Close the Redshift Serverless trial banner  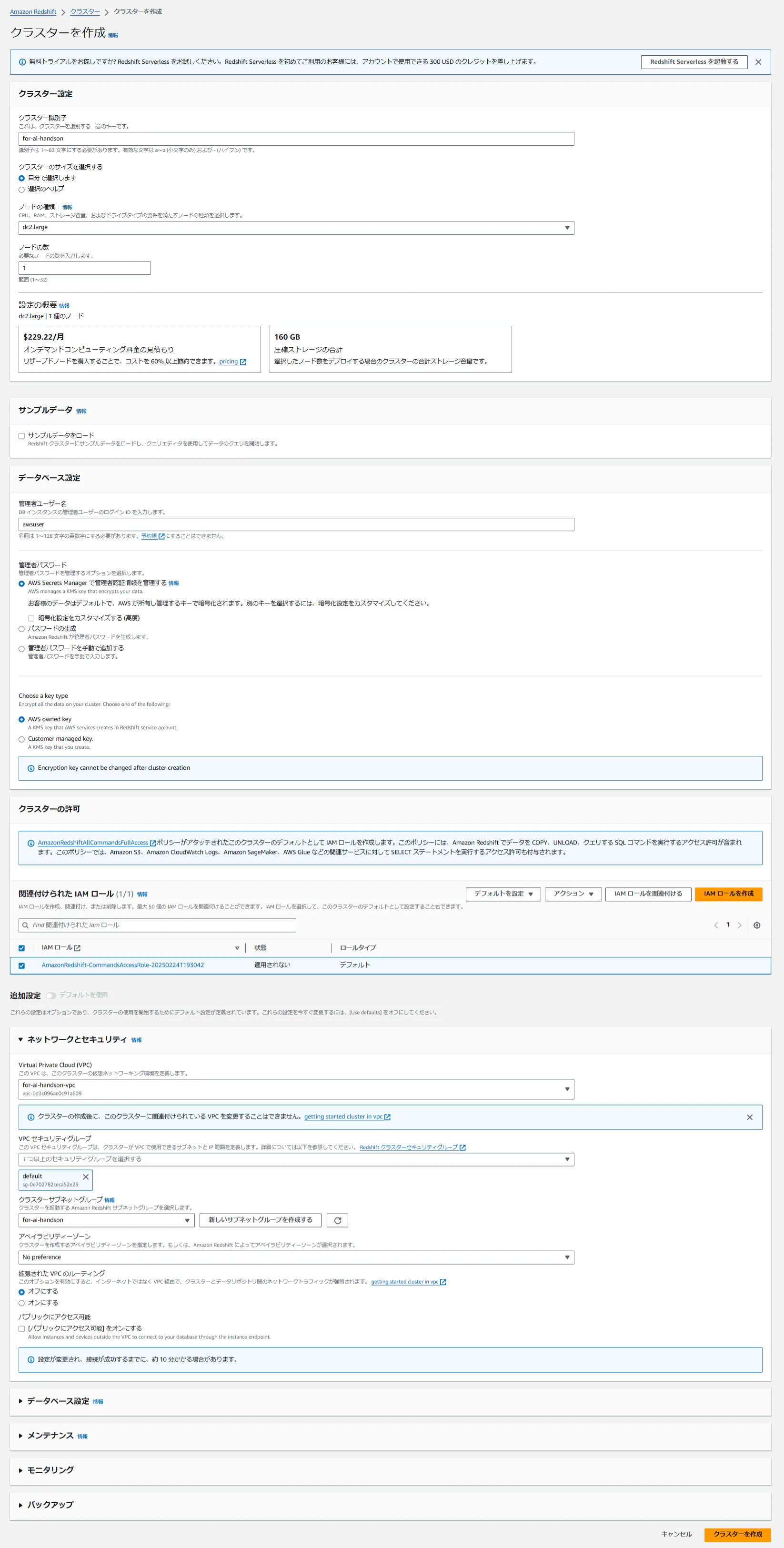pyautogui.click(x=758, y=62)
